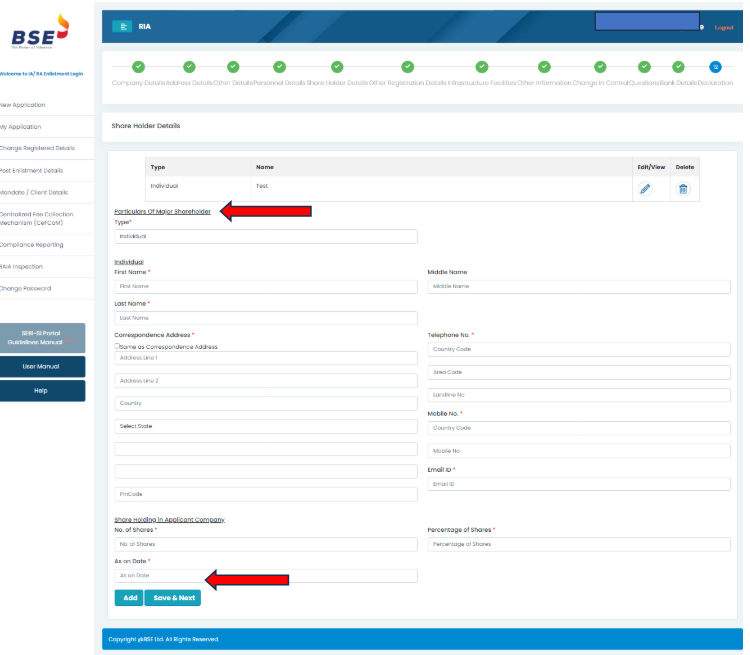750x655 pixels.
Task: Tick Same as Correspondence Address checkbox
Action: (x=118, y=346)
